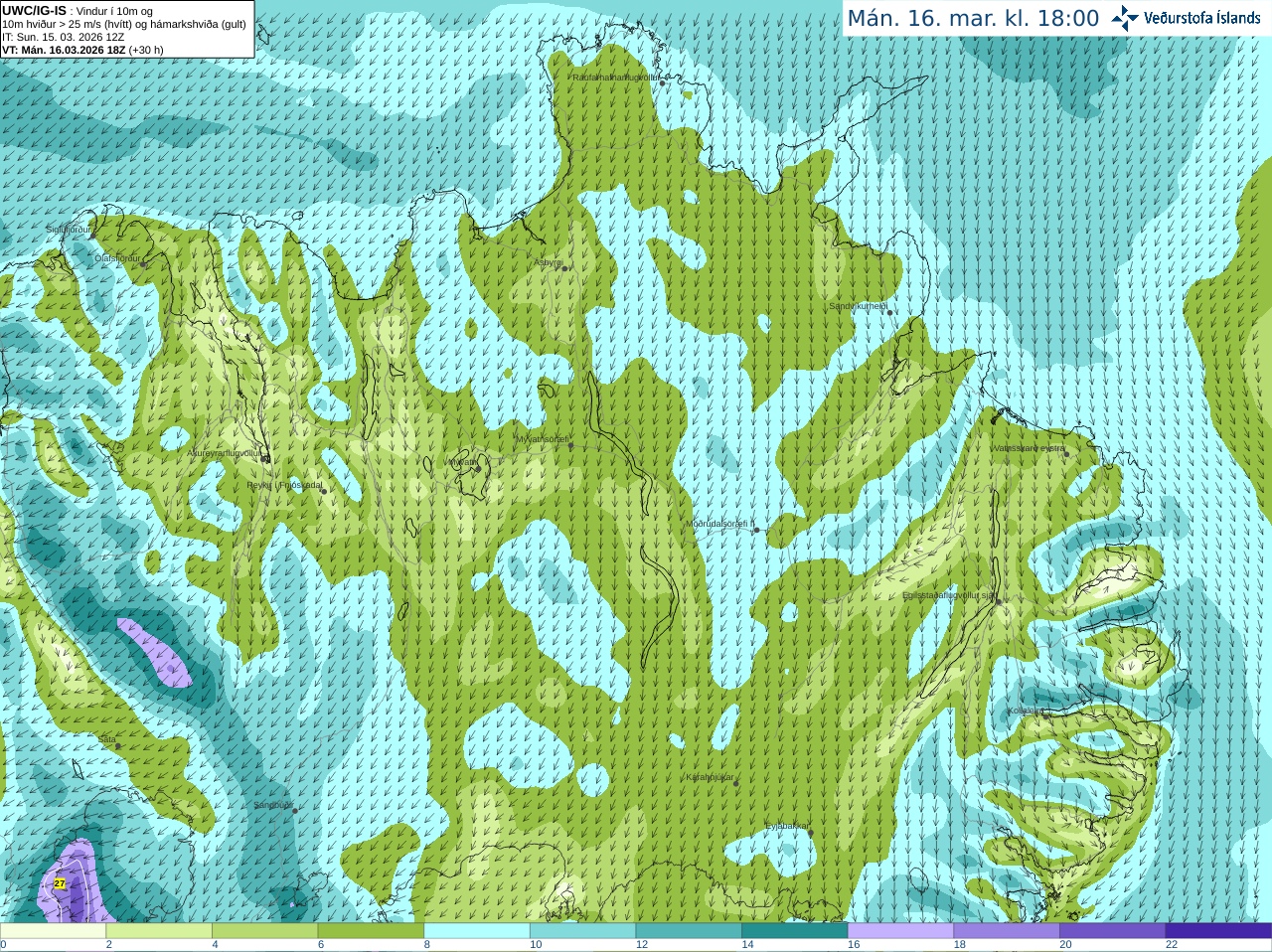Select the Akureyrarflugvöllur station marker
This screenshot has height=952, width=1272.
coord(265,459)
